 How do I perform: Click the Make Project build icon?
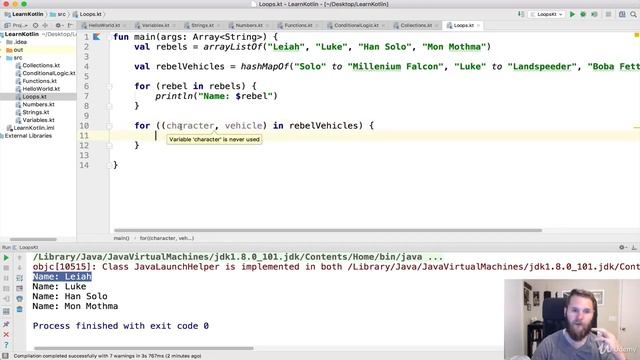[521, 14]
